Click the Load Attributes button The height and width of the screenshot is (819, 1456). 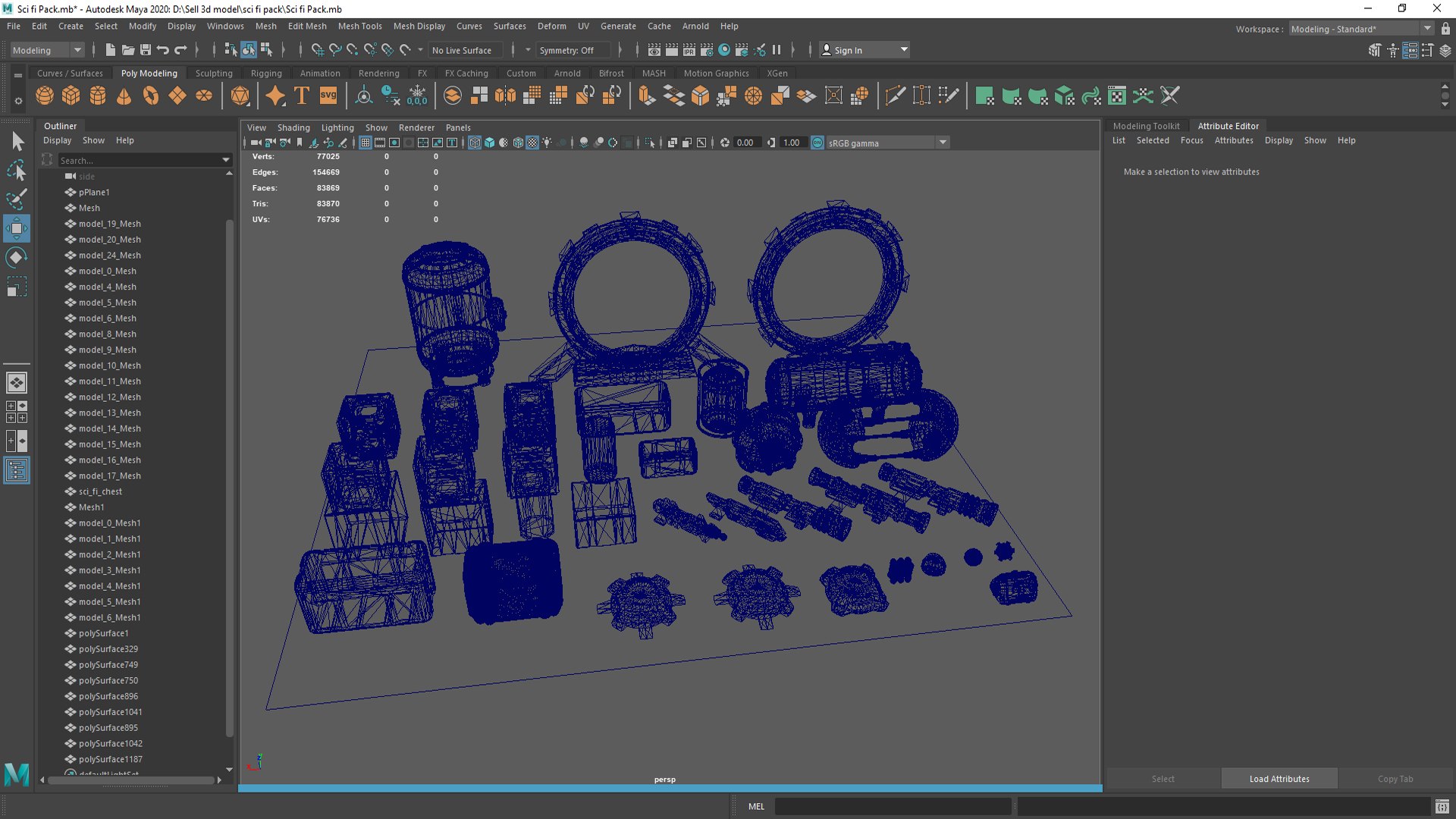[x=1279, y=779]
